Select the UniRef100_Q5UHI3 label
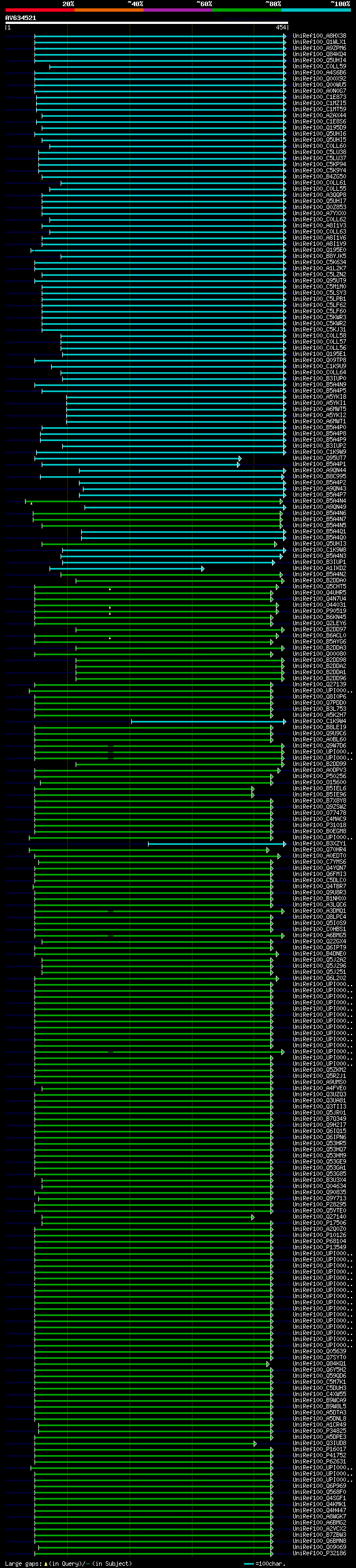 tap(319, 544)
